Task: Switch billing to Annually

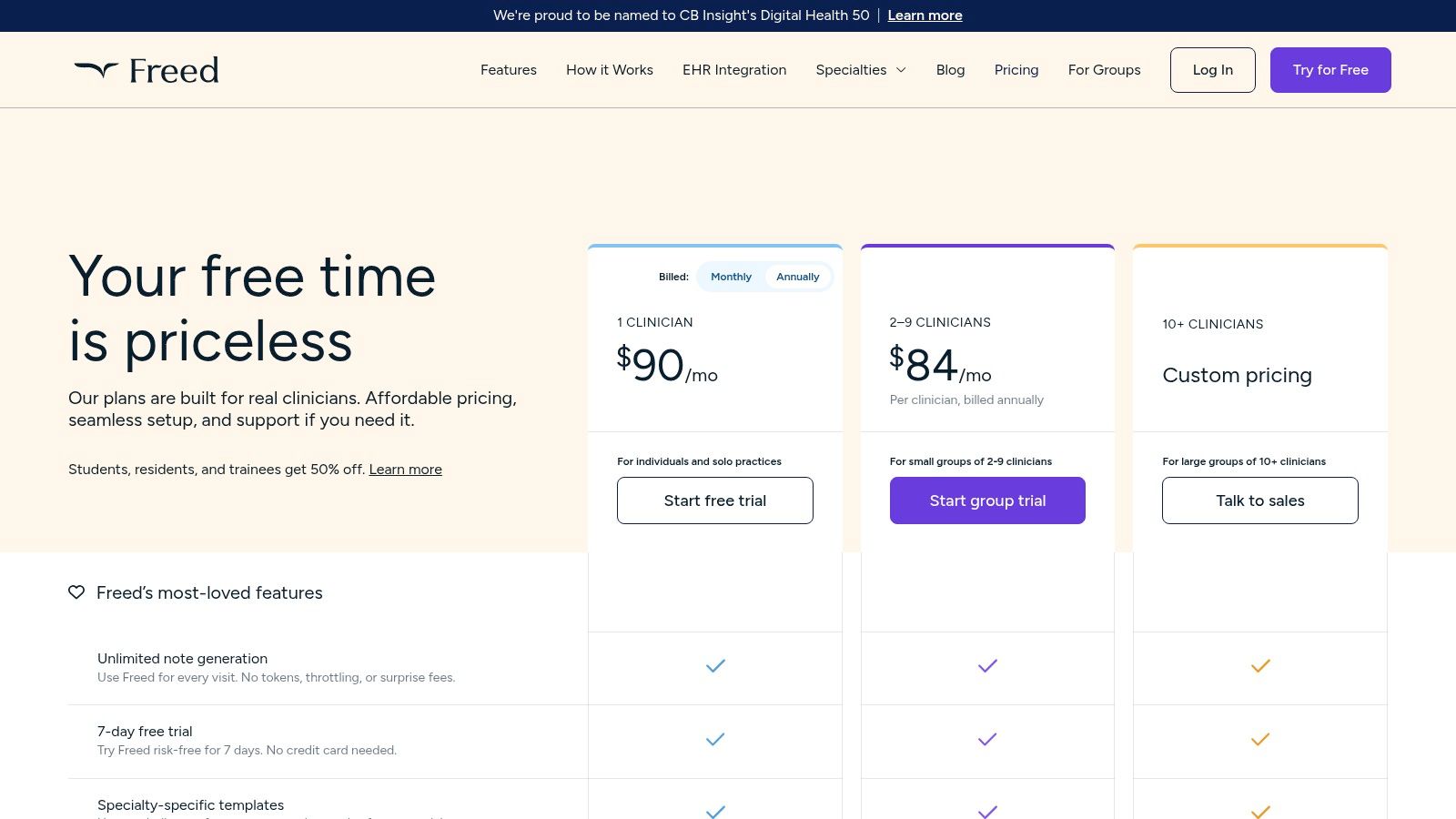Action: coord(797,277)
